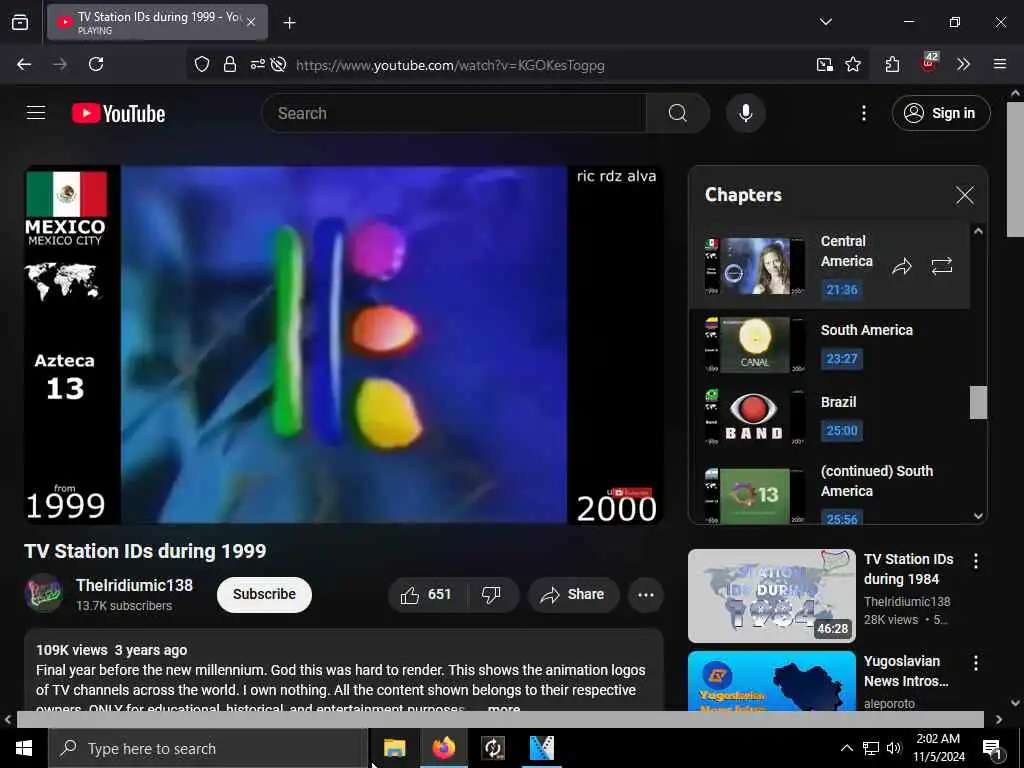This screenshot has height=768, width=1024.
Task: Like the video with thumbs up
Action: [426, 594]
